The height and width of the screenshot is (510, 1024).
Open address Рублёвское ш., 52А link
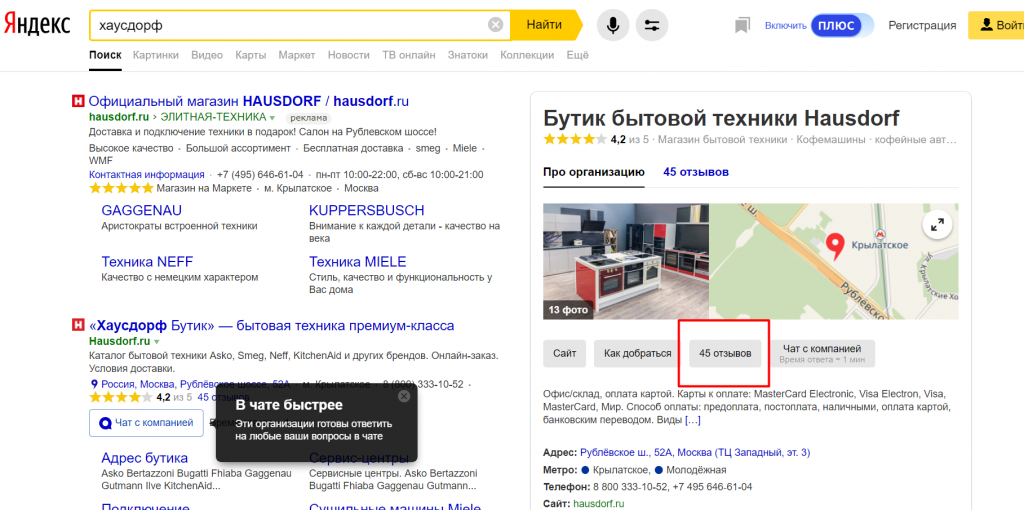point(695,453)
